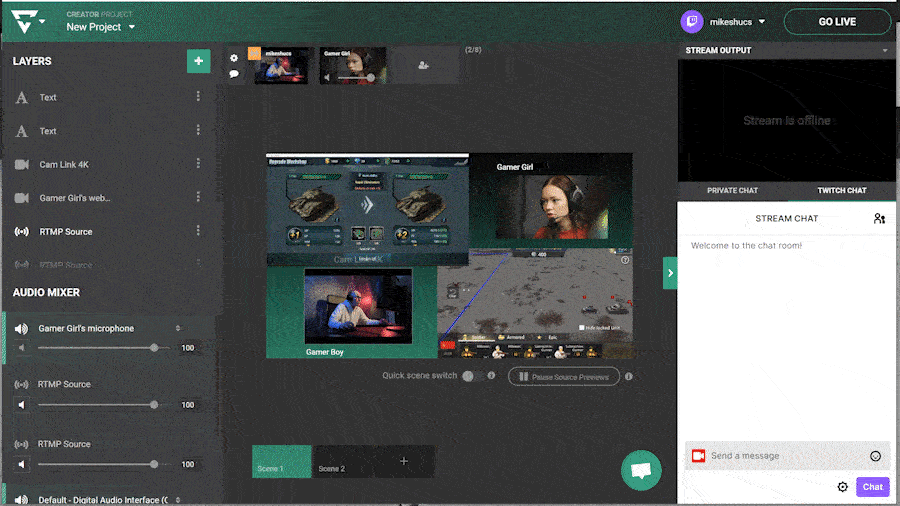Click the GO LIVE button
This screenshot has height=506, width=900.
point(837,22)
